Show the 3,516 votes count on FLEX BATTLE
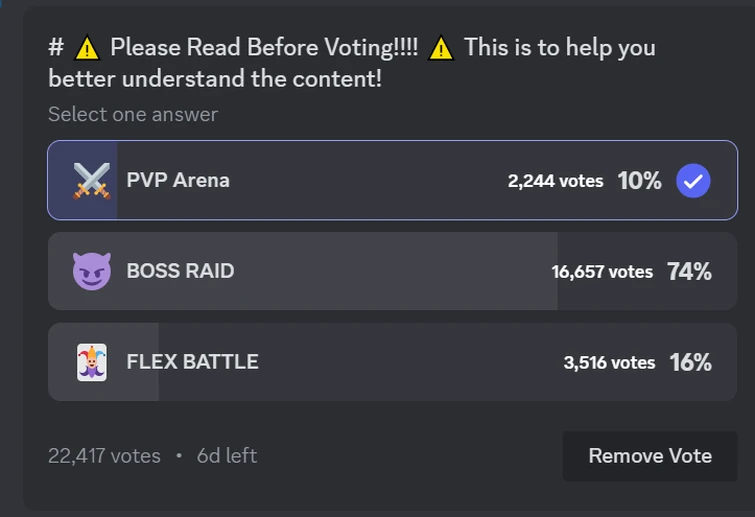The height and width of the screenshot is (517, 755). coord(609,363)
